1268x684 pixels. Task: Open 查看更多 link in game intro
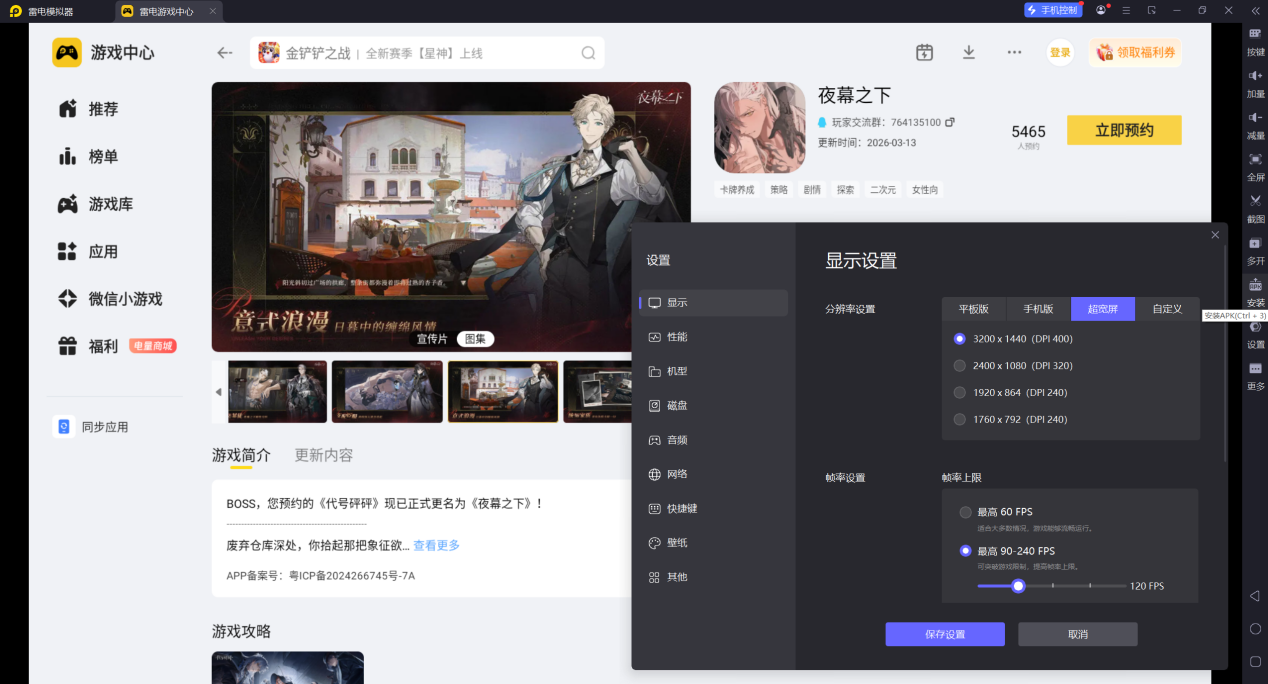(436, 545)
